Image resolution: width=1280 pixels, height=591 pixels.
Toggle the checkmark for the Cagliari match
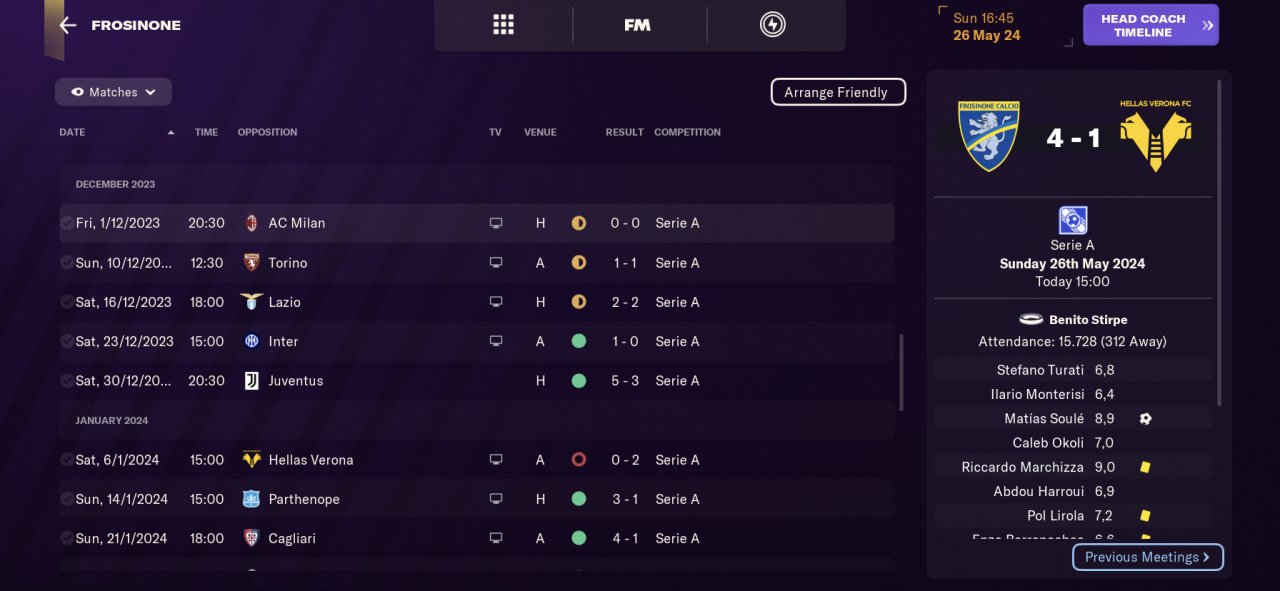point(66,538)
